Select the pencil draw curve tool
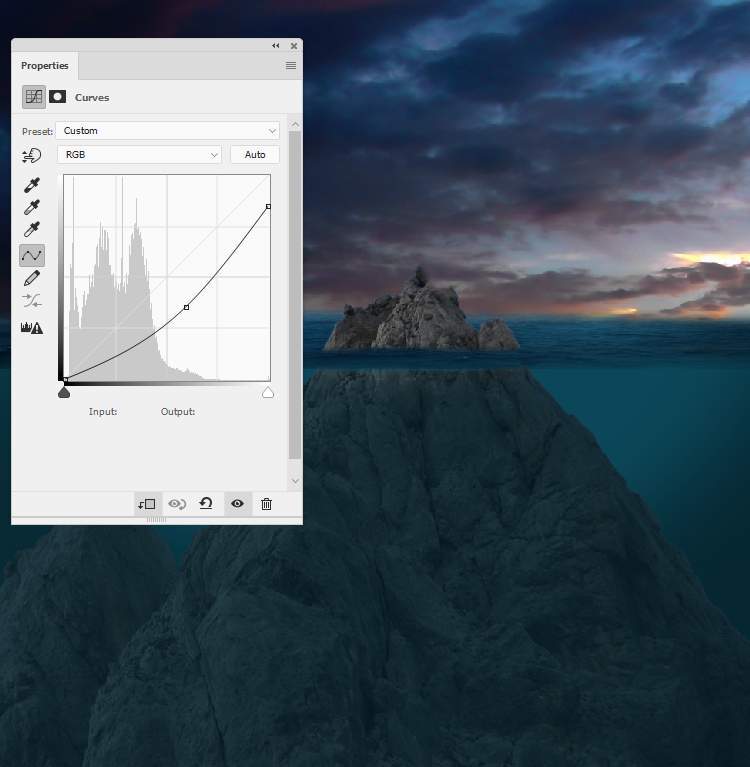The width and height of the screenshot is (750, 767). [32, 278]
